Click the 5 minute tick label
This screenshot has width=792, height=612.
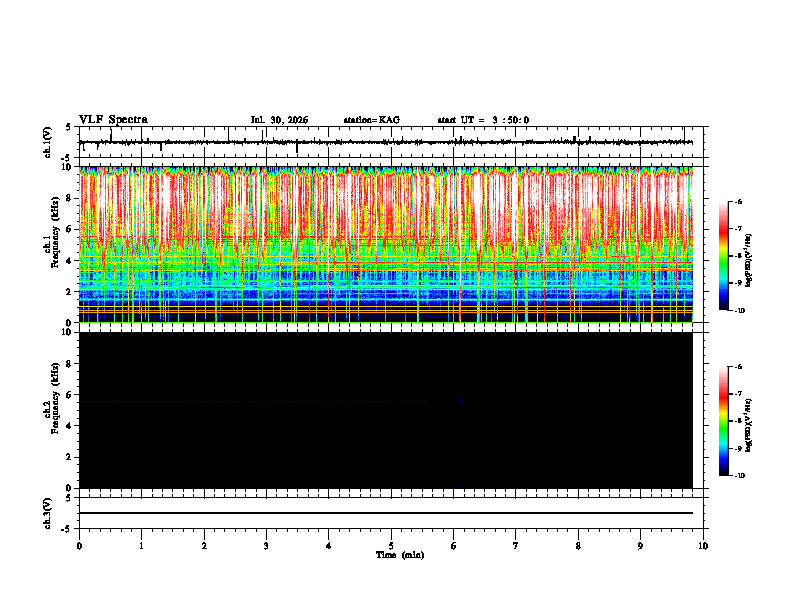click(x=391, y=546)
